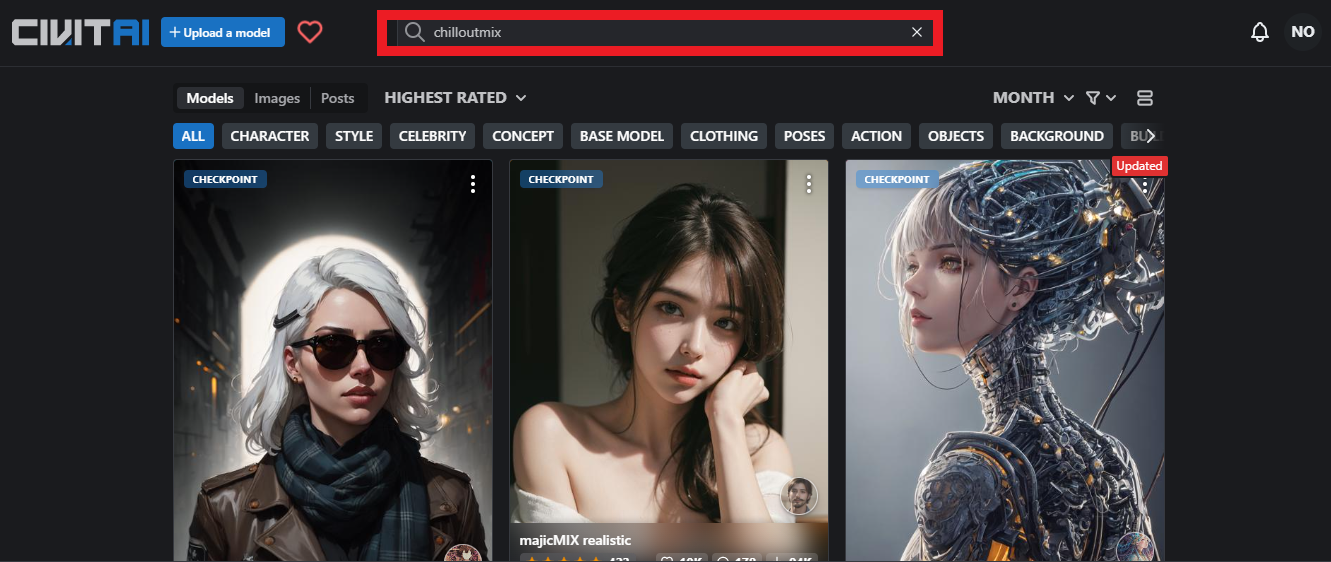Click the Upload a model button
This screenshot has height=562, width=1331.
tap(223, 32)
